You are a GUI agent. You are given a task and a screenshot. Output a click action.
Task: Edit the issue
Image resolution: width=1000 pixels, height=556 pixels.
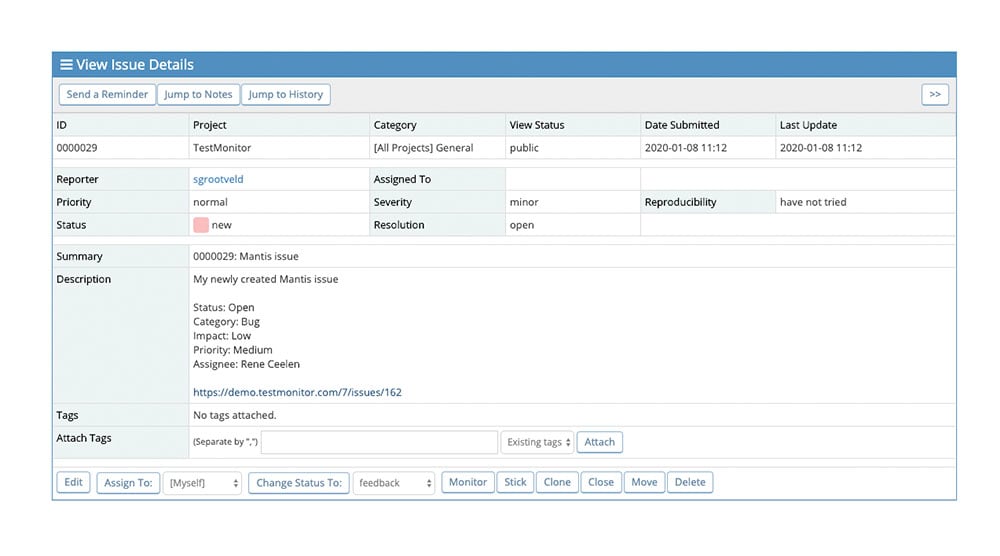(x=74, y=482)
